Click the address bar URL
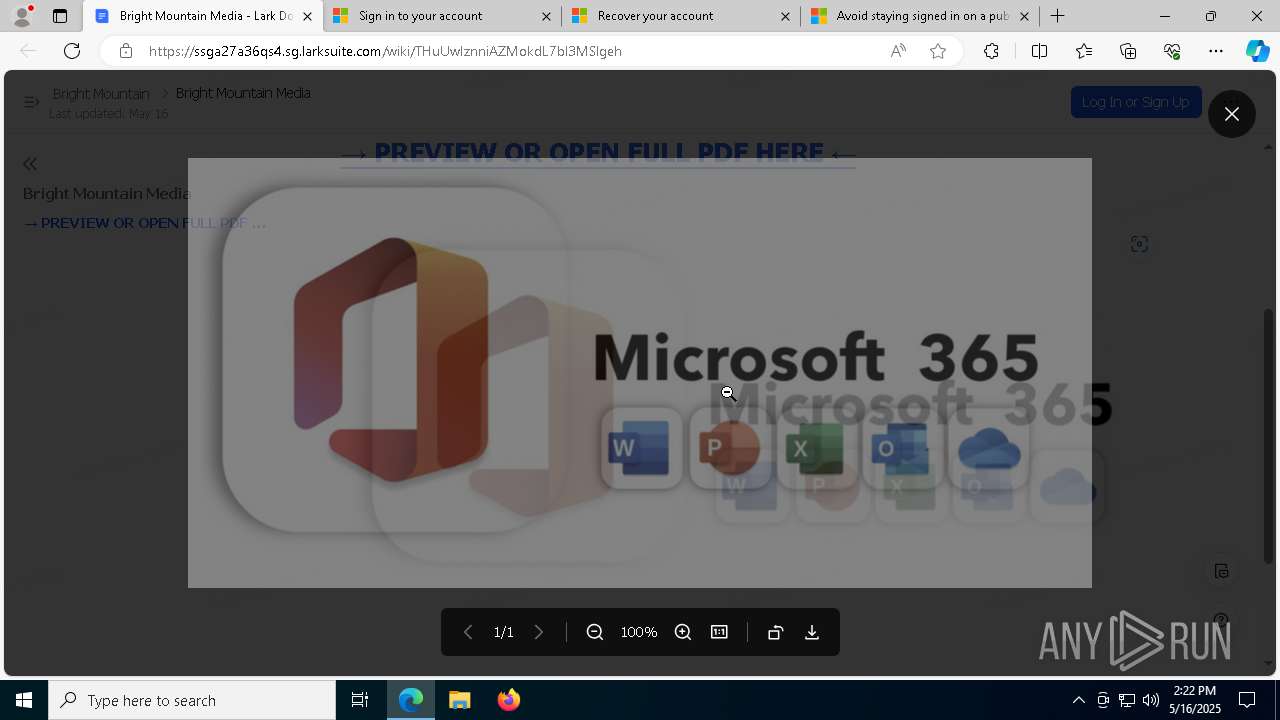 click(x=385, y=51)
